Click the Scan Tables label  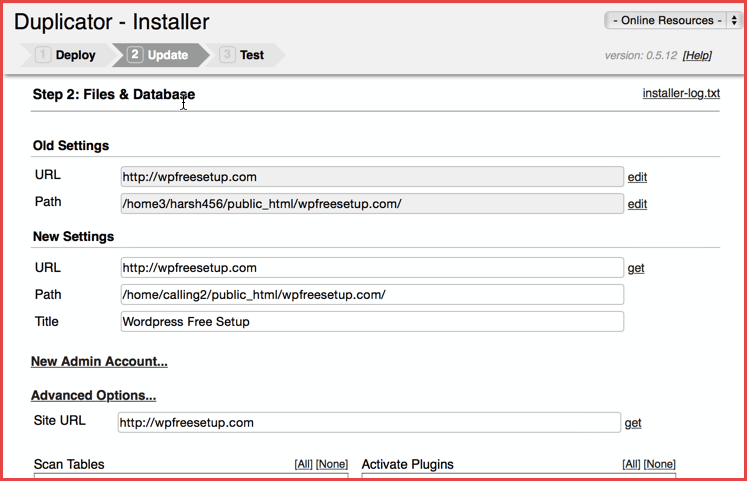pos(69,464)
